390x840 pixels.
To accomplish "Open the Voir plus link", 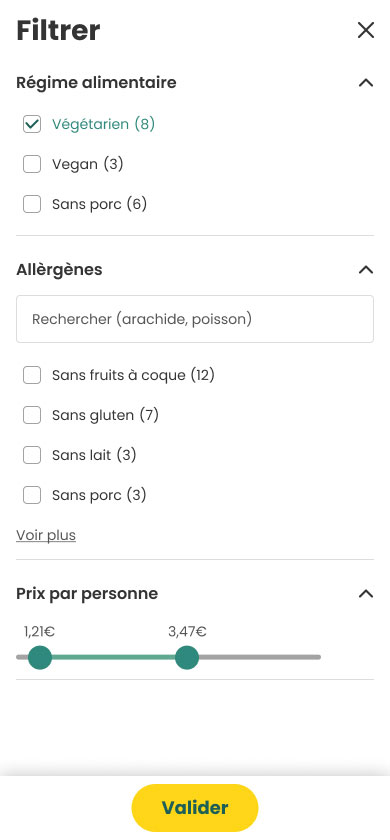I will (x=46, y=535).
